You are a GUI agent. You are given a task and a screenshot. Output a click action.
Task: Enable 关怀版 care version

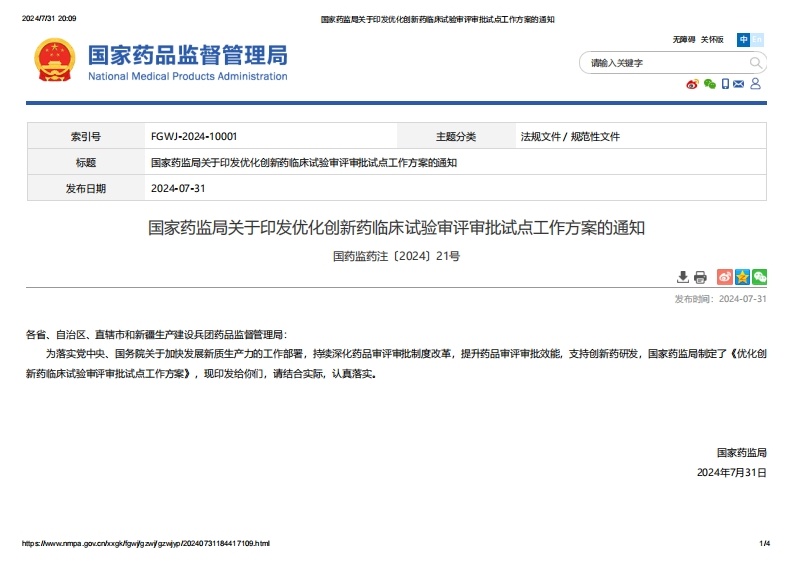tap(711, 40)
